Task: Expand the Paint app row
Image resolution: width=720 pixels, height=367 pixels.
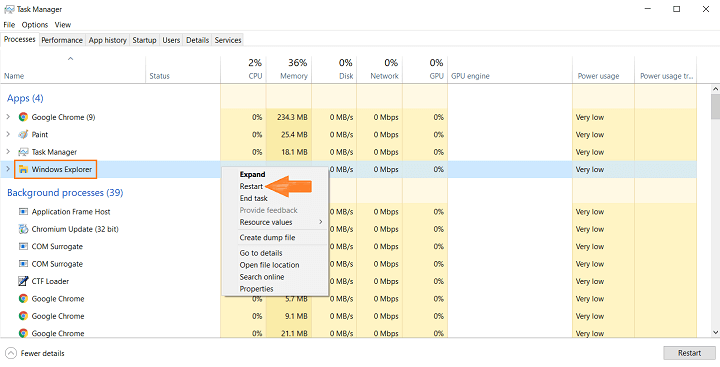Action: pos(8,135)
